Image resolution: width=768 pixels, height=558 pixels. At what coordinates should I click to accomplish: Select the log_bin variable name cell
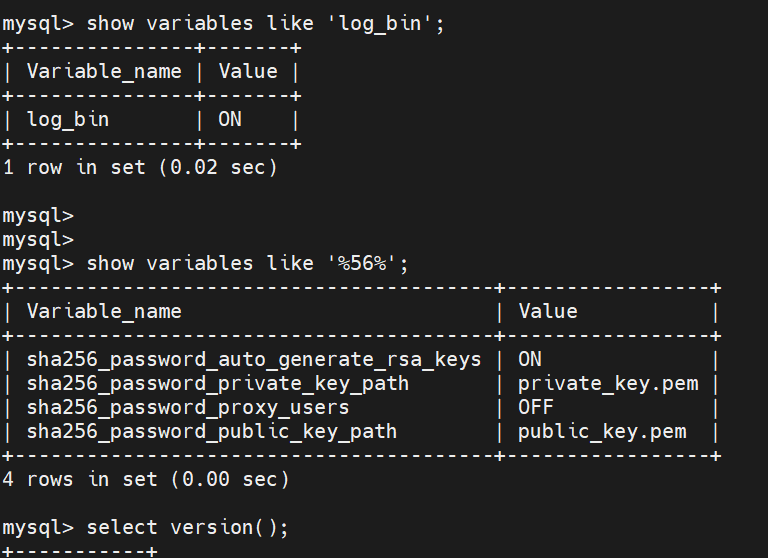click(68, 119)
